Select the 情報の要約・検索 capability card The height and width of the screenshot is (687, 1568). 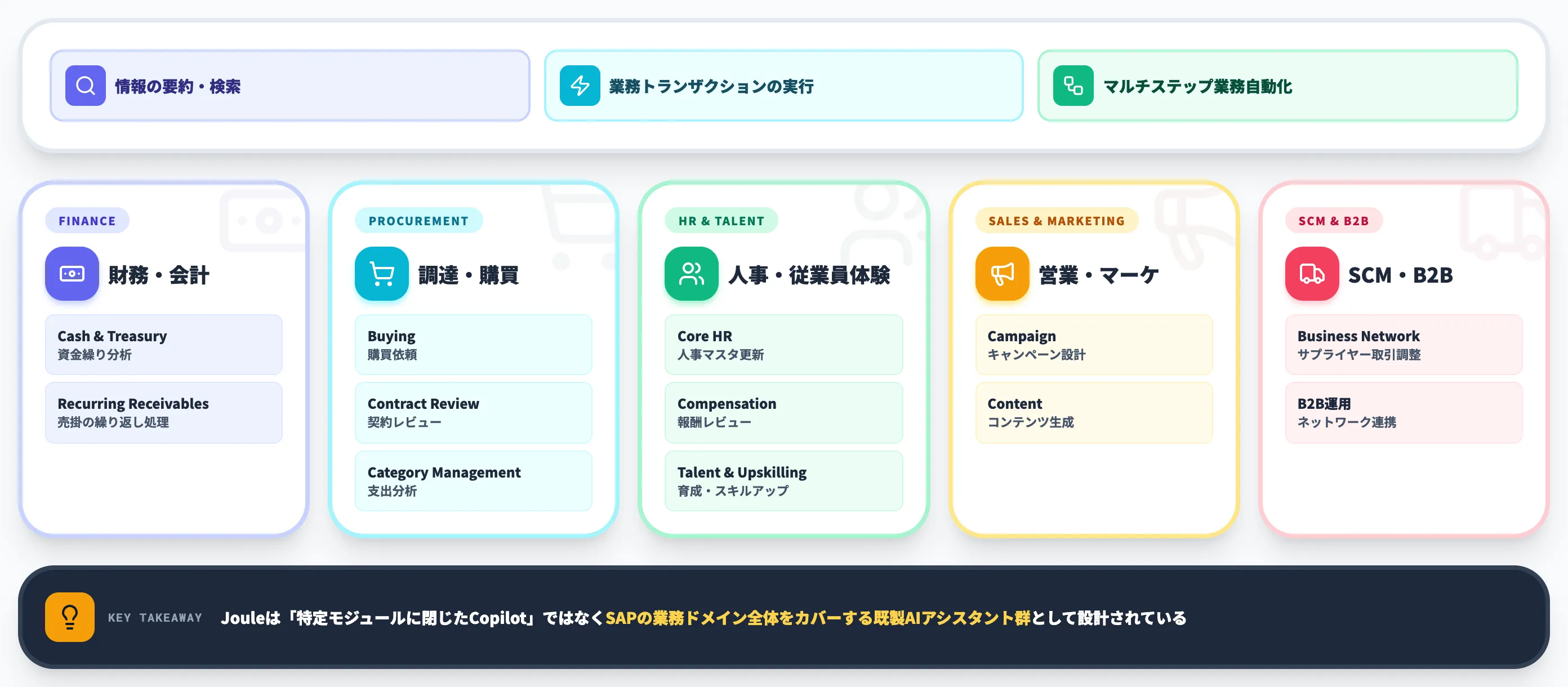(x=289, y=86)
